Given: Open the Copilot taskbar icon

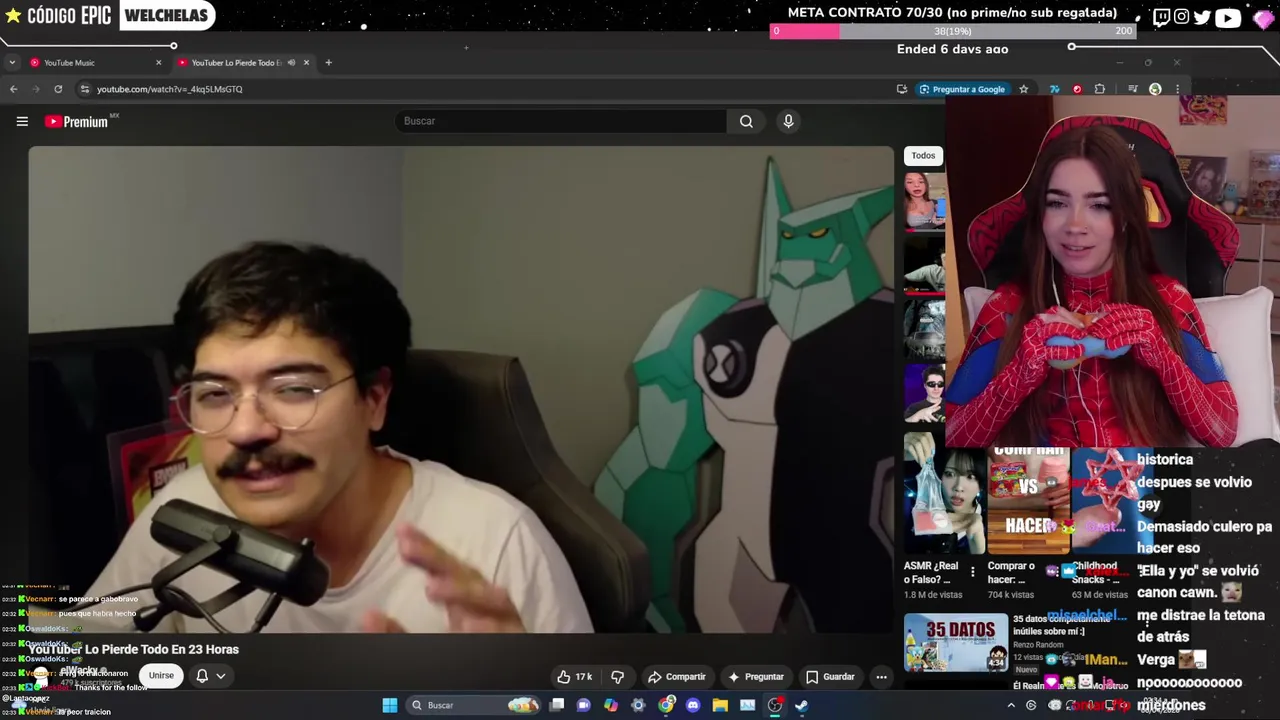Looking at the screenshot, I should click(611, 705).
